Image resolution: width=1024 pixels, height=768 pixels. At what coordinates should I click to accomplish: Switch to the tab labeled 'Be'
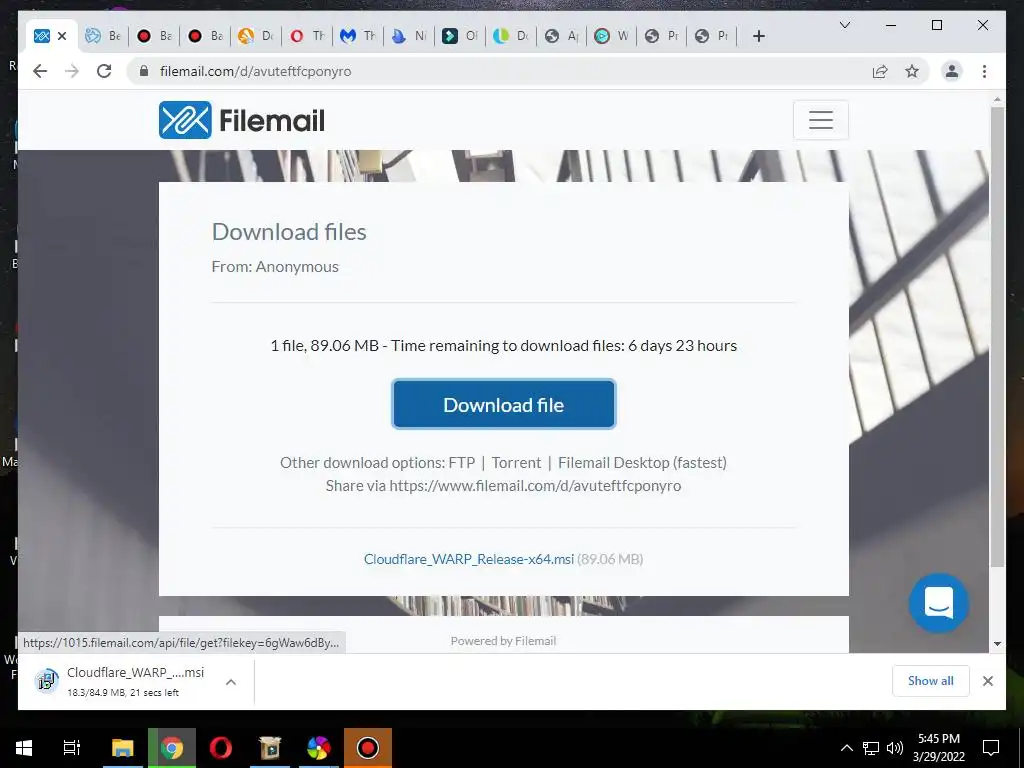103,36
